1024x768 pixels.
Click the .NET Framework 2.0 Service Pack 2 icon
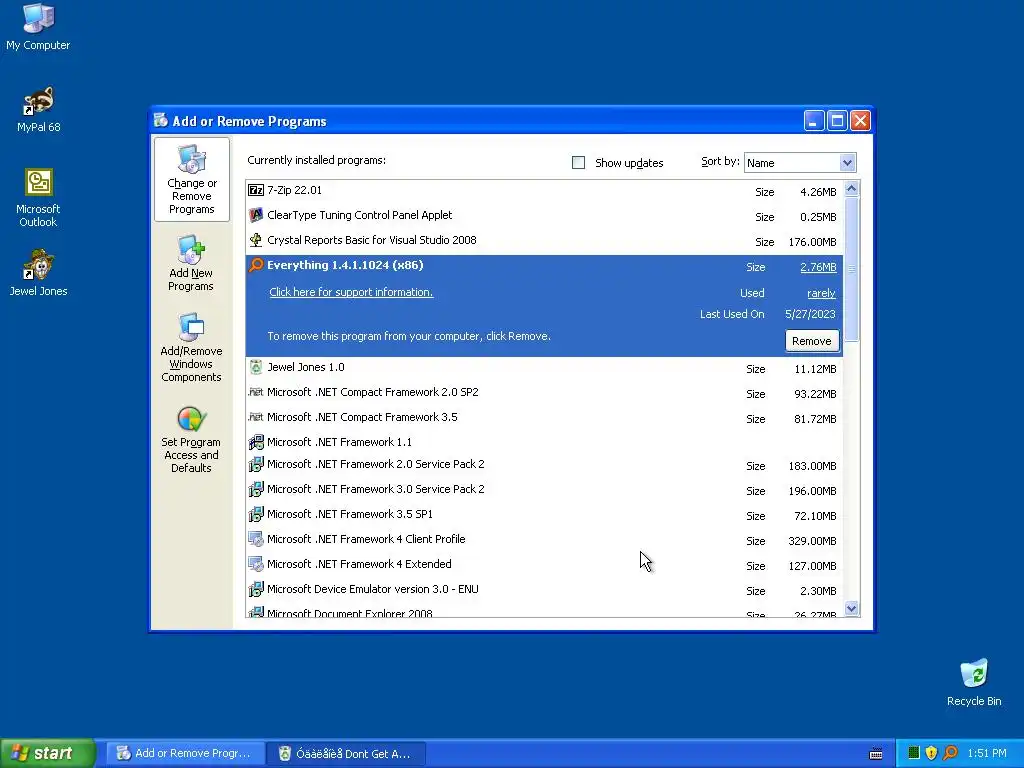256,465
